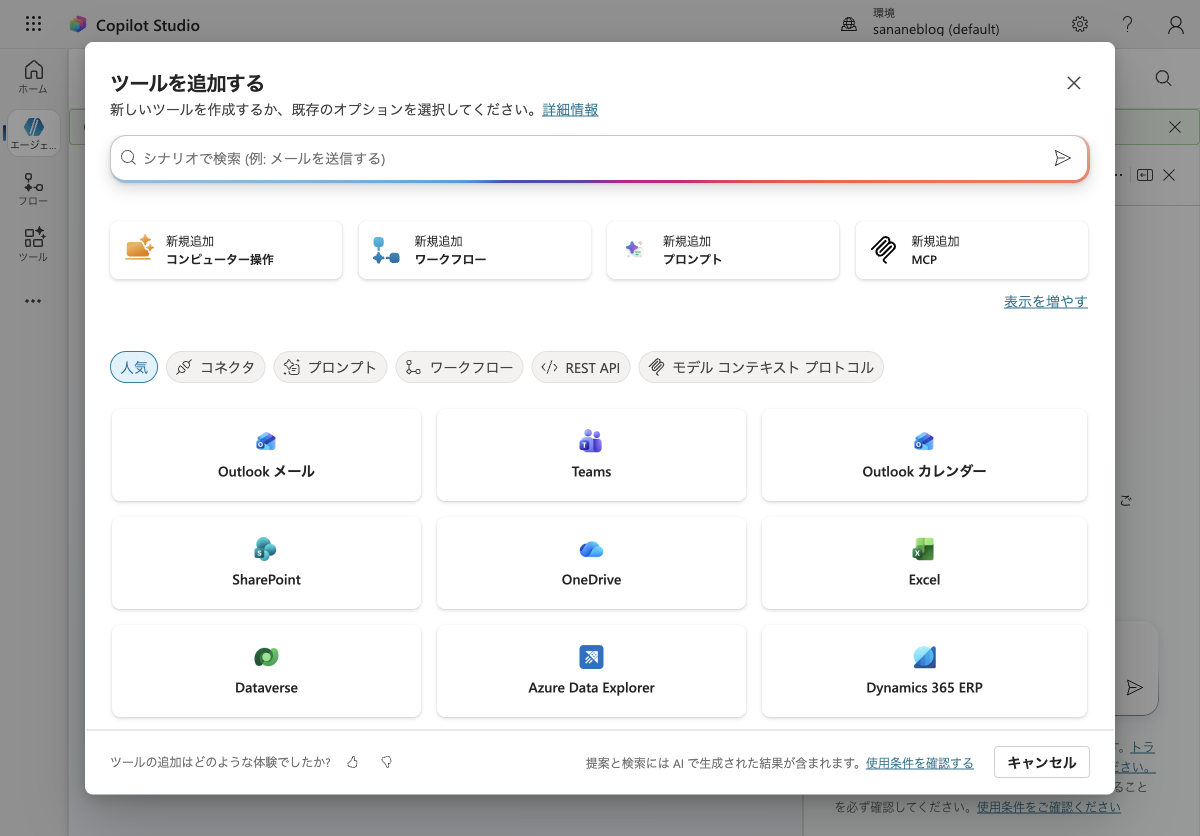Image resolution: width=1200 pixels, height=836 pixels.
Task: Close the ツールを追加する dialog
Action: [x=1074, y=83]
